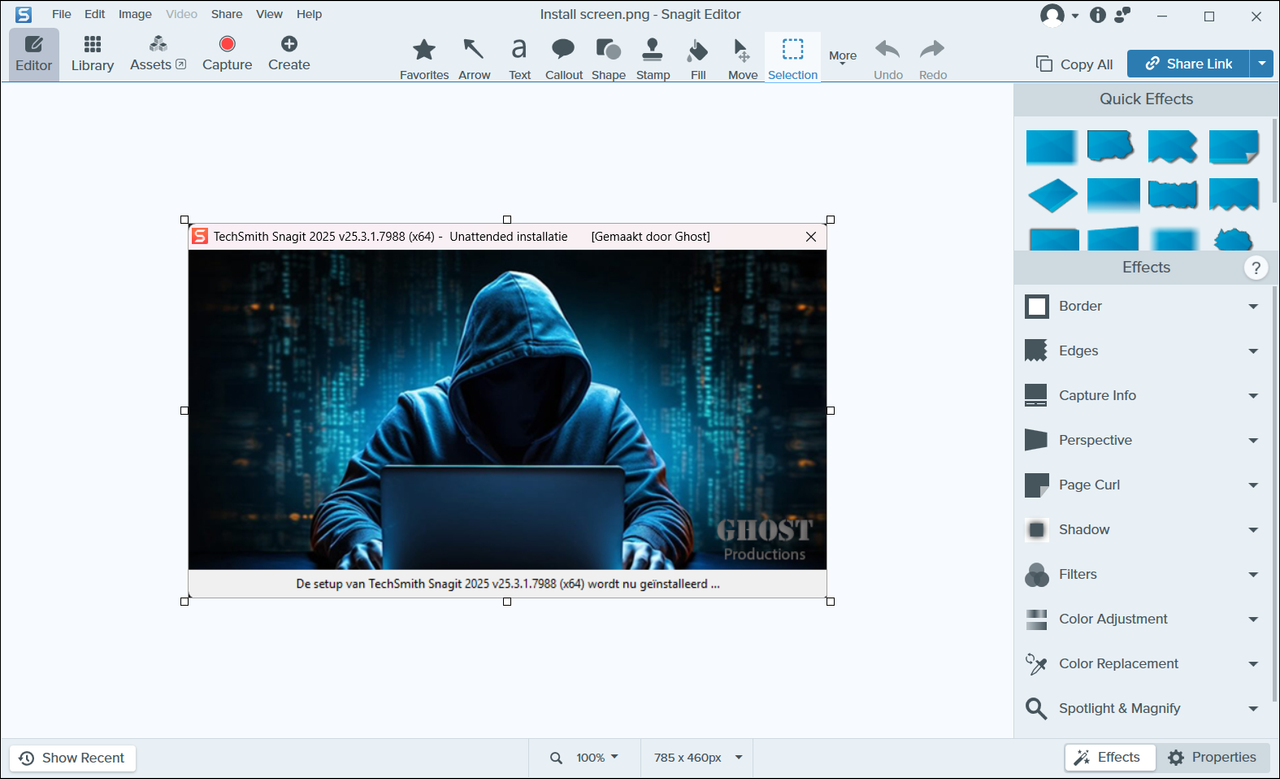
Task: Select the Callout tool
Action: 564,59
